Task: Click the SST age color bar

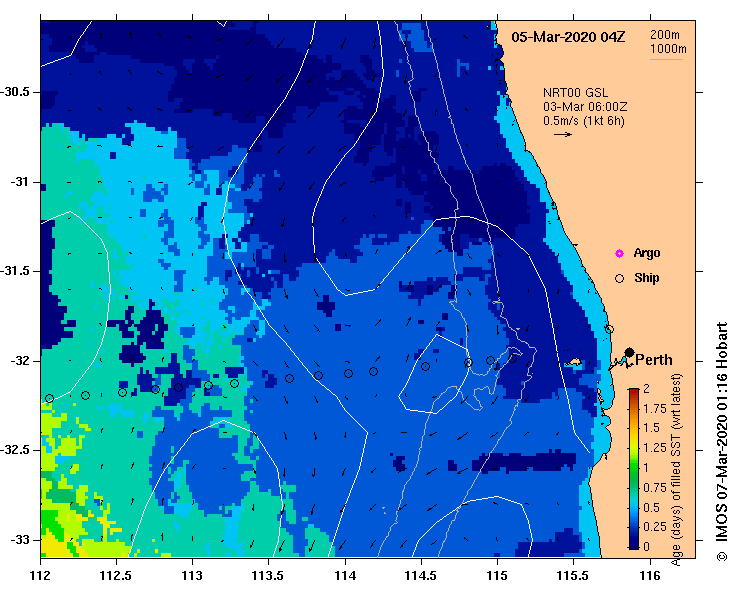Action: coord(634,469)
